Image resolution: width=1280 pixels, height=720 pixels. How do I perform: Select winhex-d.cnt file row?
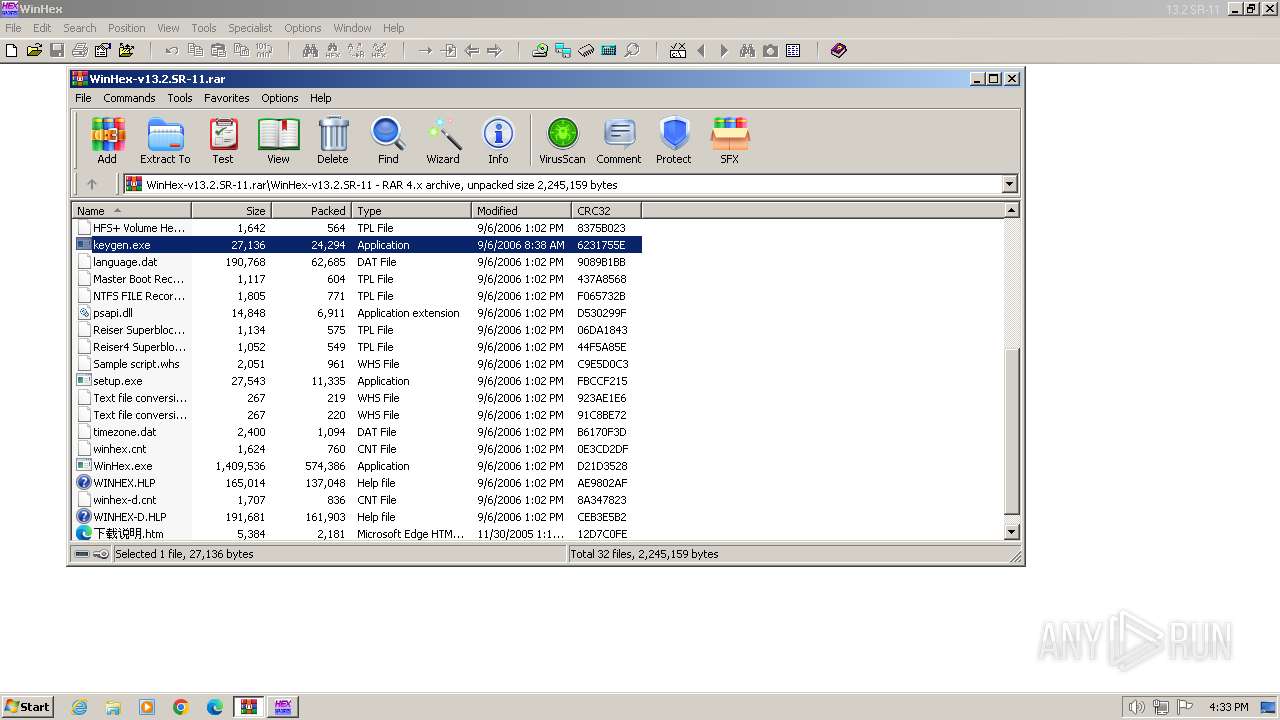[x=357, y=500]
